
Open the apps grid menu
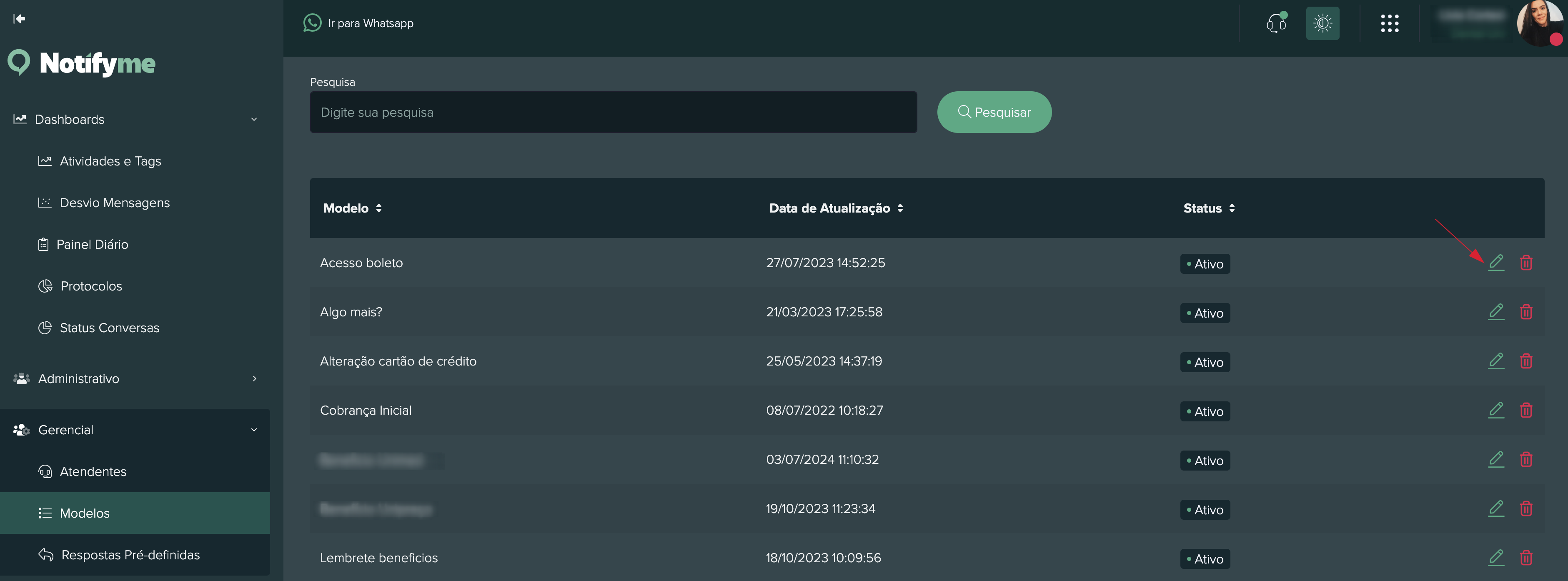1389,24
